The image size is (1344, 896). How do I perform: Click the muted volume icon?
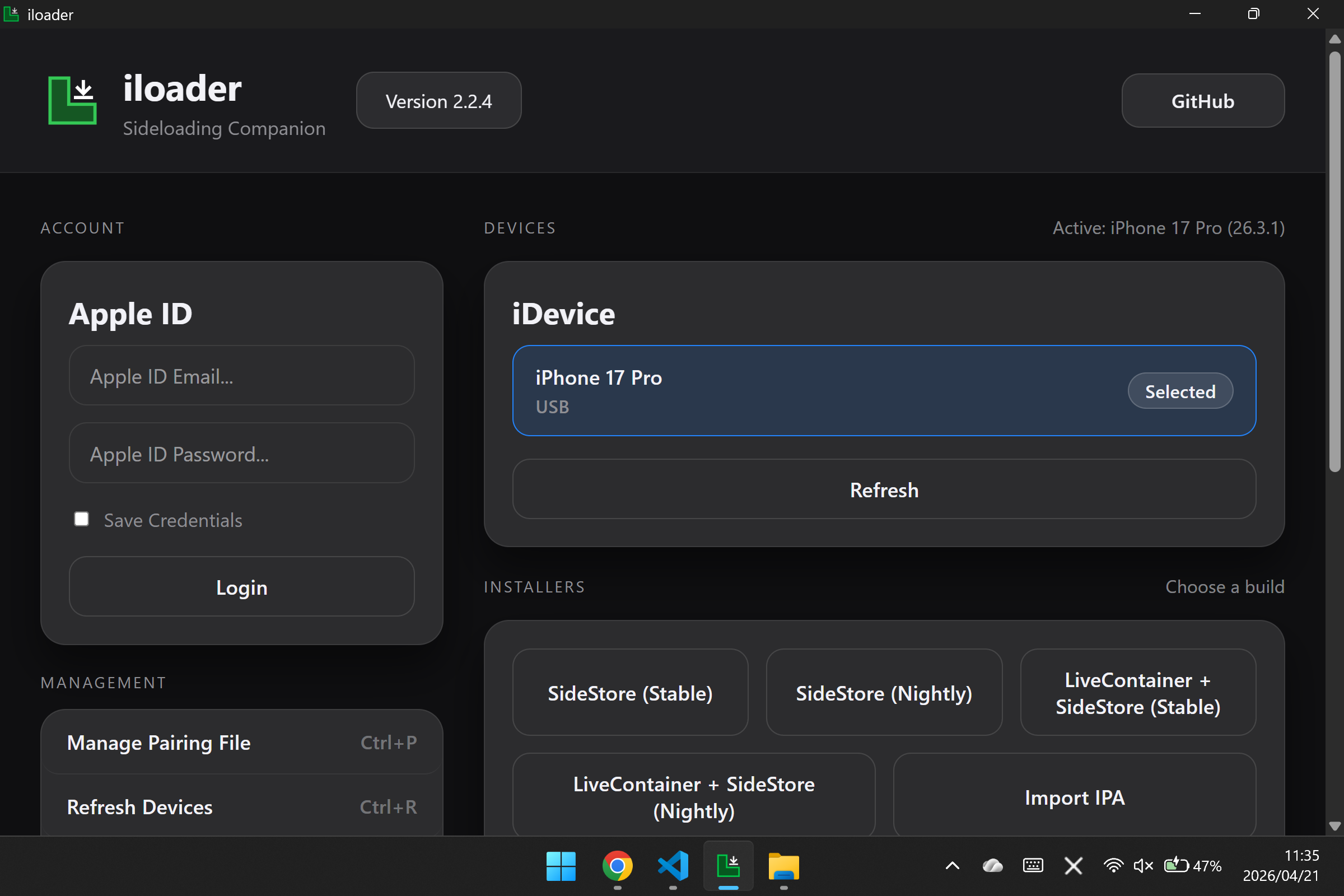[x=1143, y=866]
